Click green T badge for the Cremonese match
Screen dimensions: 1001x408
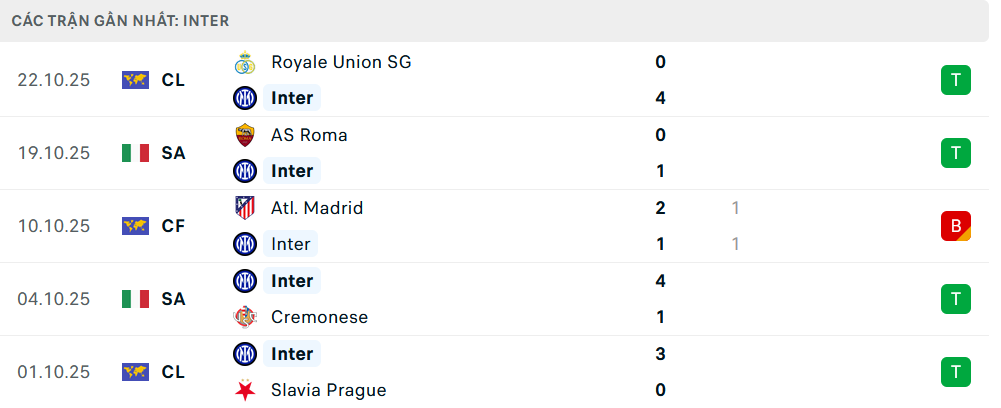click(956, 299)
